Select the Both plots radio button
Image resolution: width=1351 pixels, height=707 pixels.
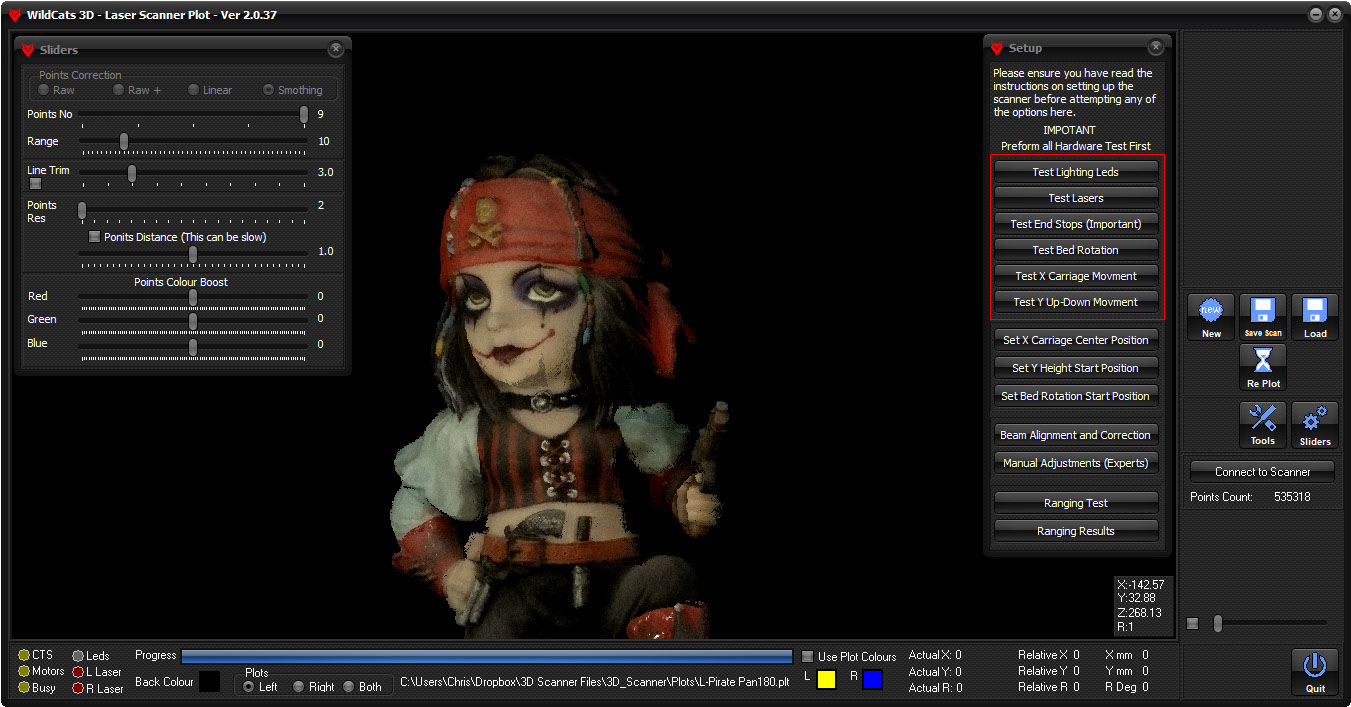[349, 687]
